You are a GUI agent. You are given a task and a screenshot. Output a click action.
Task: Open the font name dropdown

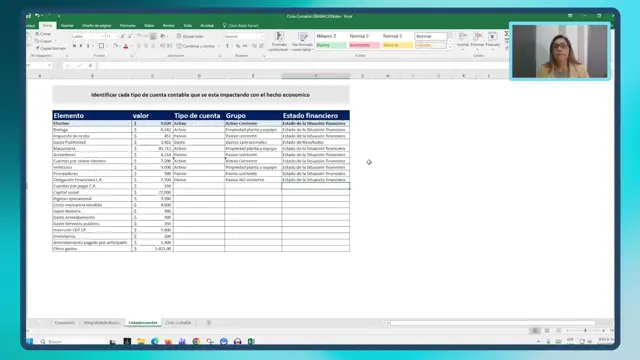pos(102,36)
